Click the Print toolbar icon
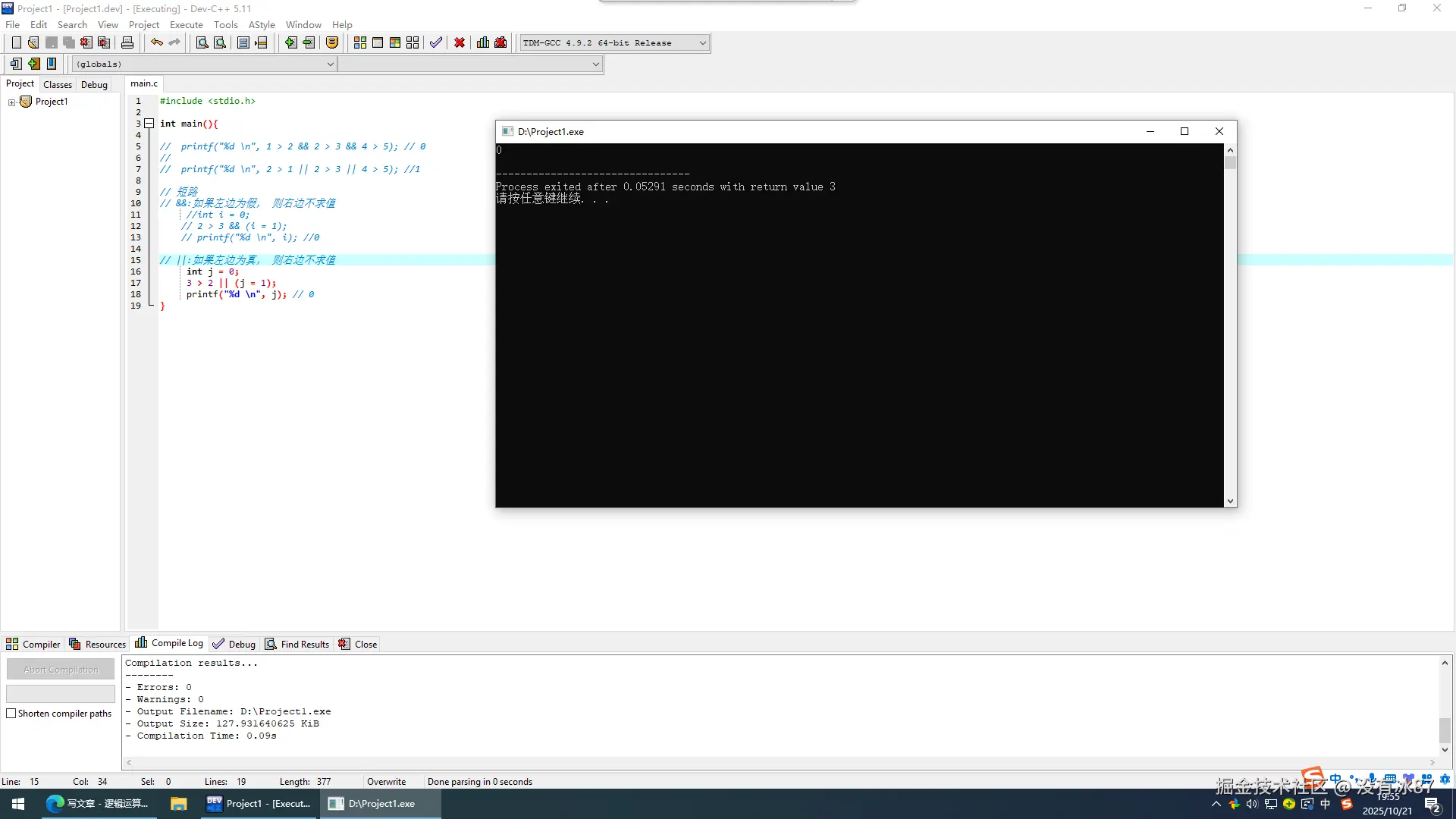This screenshot has height=819, width=1456. (x=127, y=42)
